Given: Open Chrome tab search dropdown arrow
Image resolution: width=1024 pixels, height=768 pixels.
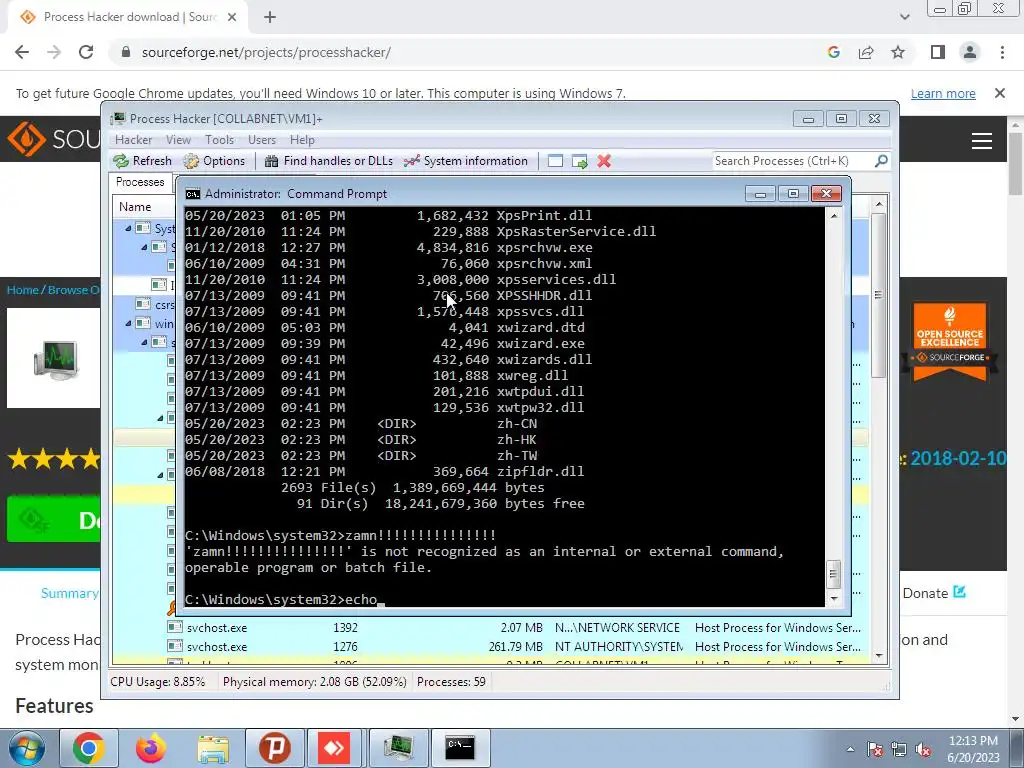Looking at the screenshot, I should [x=904, y=17].
